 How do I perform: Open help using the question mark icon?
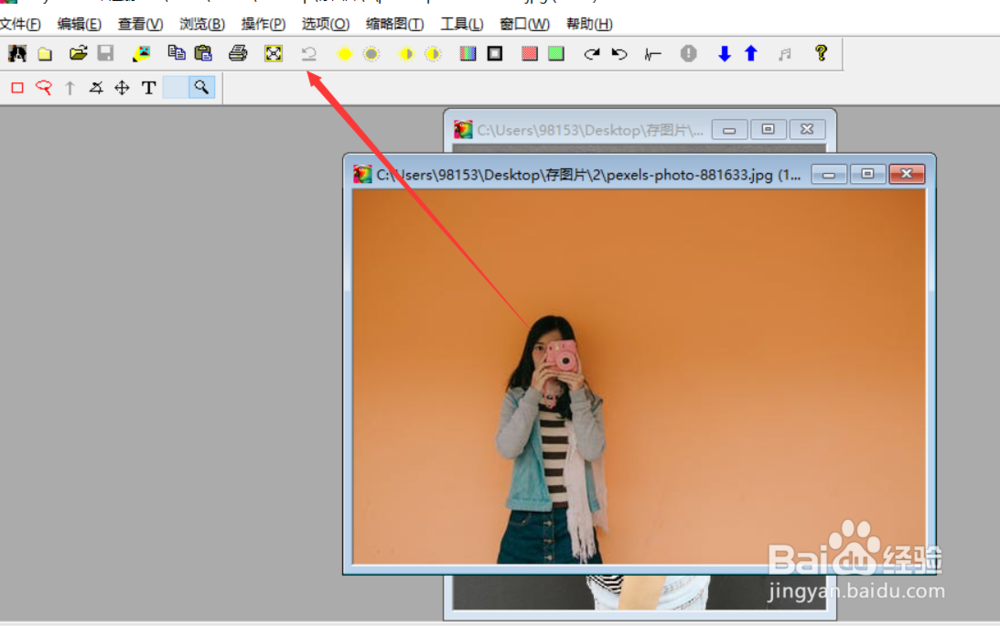tap(820, 53)
